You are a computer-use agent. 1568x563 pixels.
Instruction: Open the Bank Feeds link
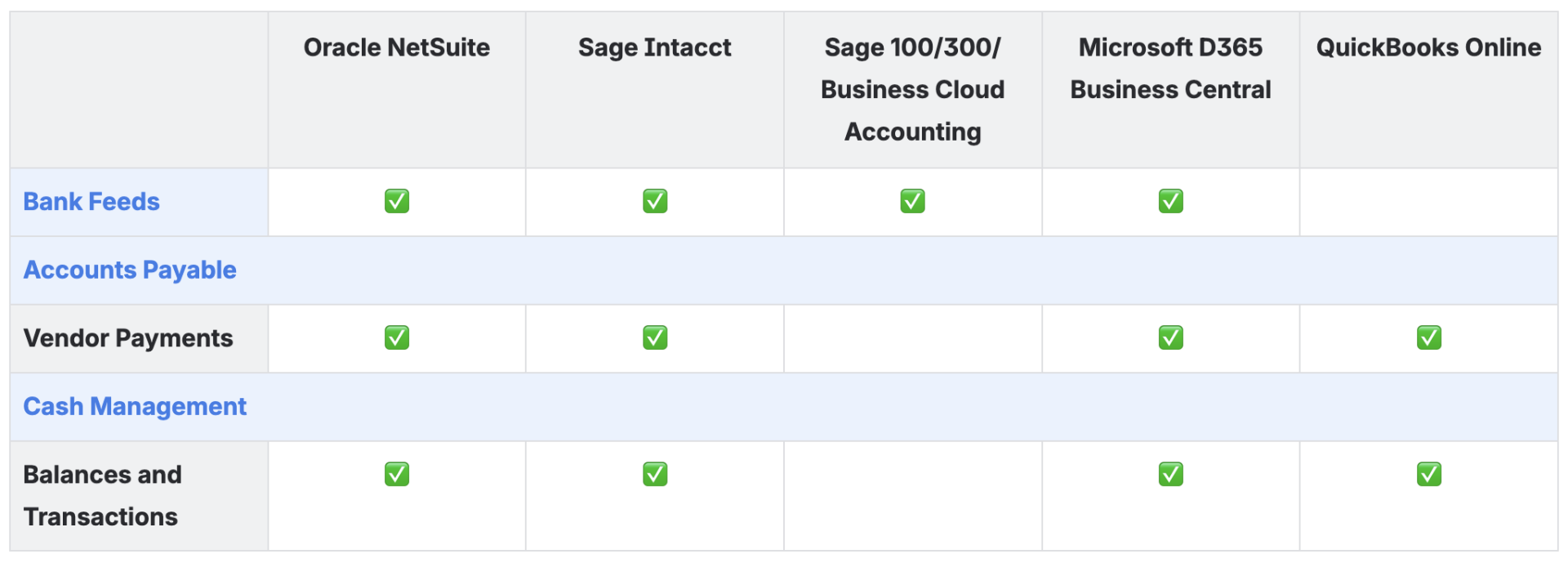click(x=91, y=202)
